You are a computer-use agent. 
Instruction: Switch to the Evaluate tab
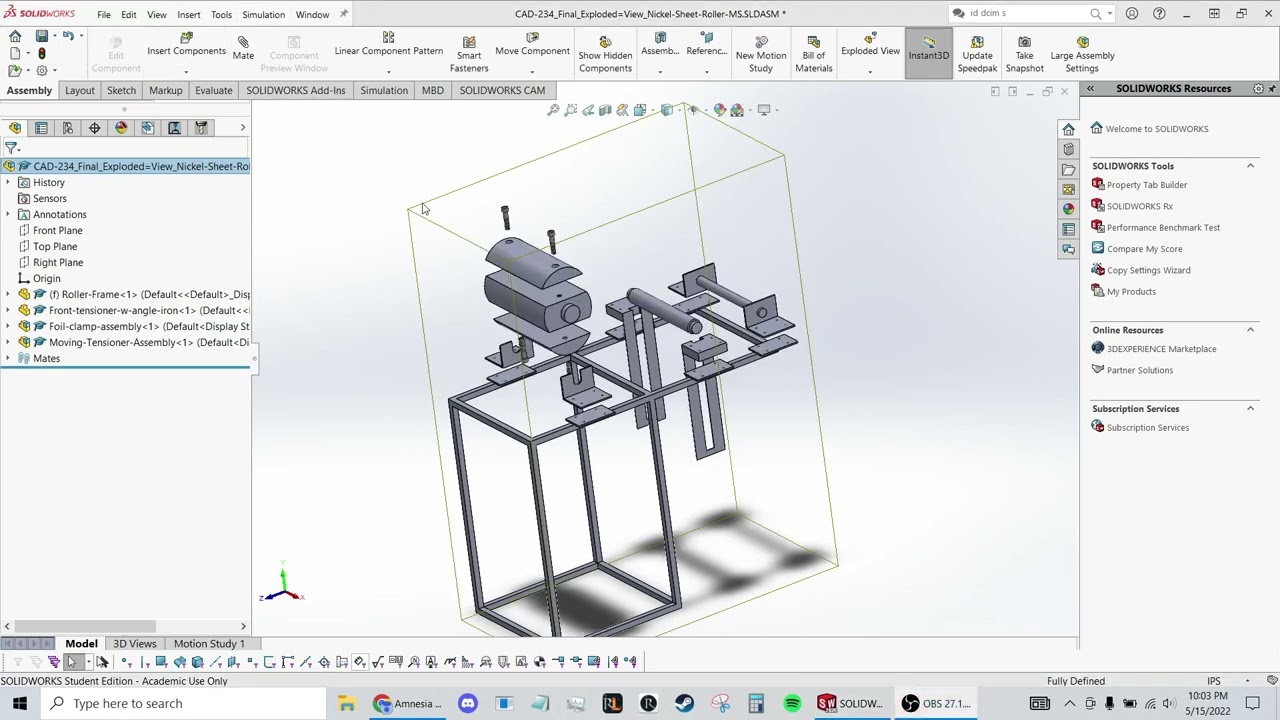coord(214,90)
